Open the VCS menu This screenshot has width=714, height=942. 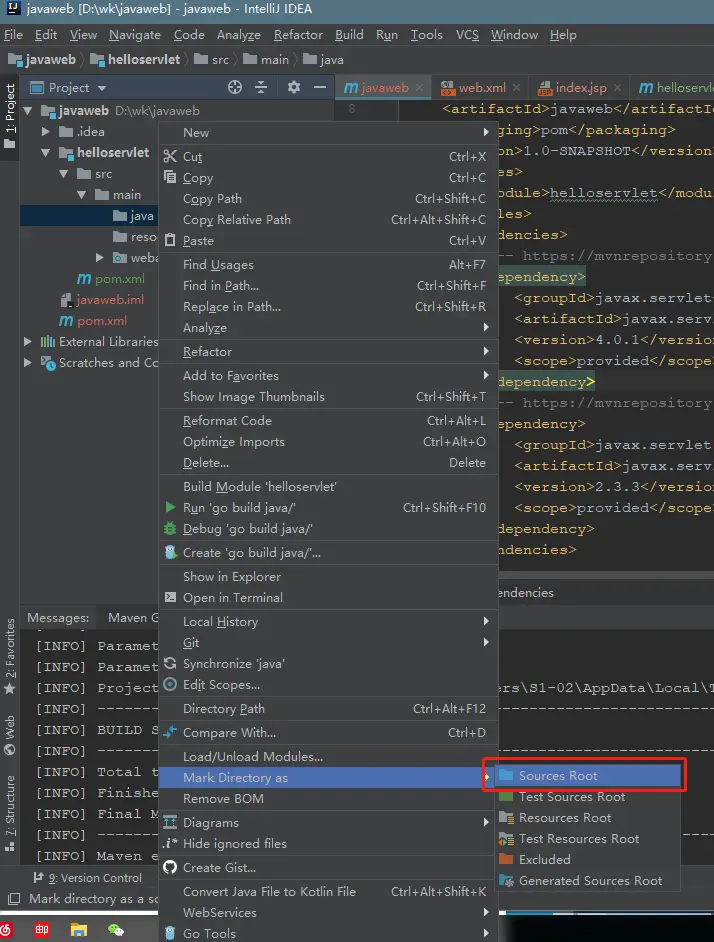point(467,35)
